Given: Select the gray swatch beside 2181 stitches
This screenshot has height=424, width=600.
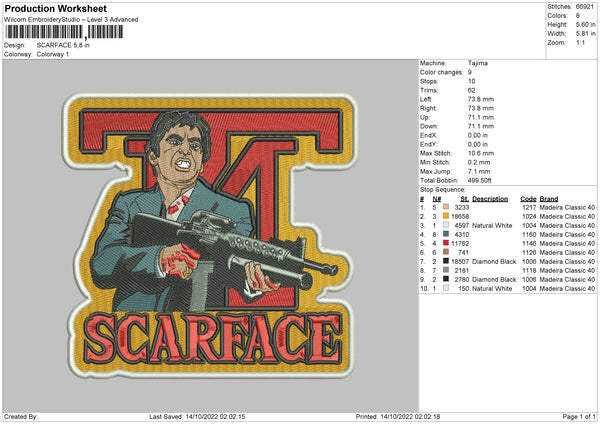Looking at the screenshot, I should click(446, 270).
